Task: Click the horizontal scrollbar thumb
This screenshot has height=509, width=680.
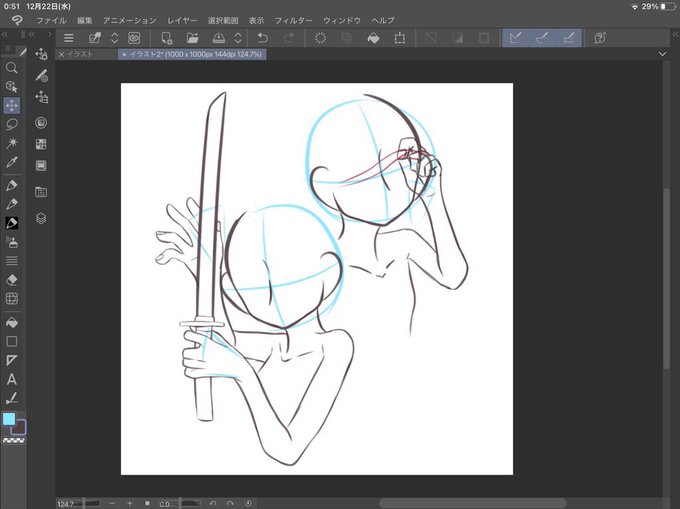Action: click(x=473, y=503)
